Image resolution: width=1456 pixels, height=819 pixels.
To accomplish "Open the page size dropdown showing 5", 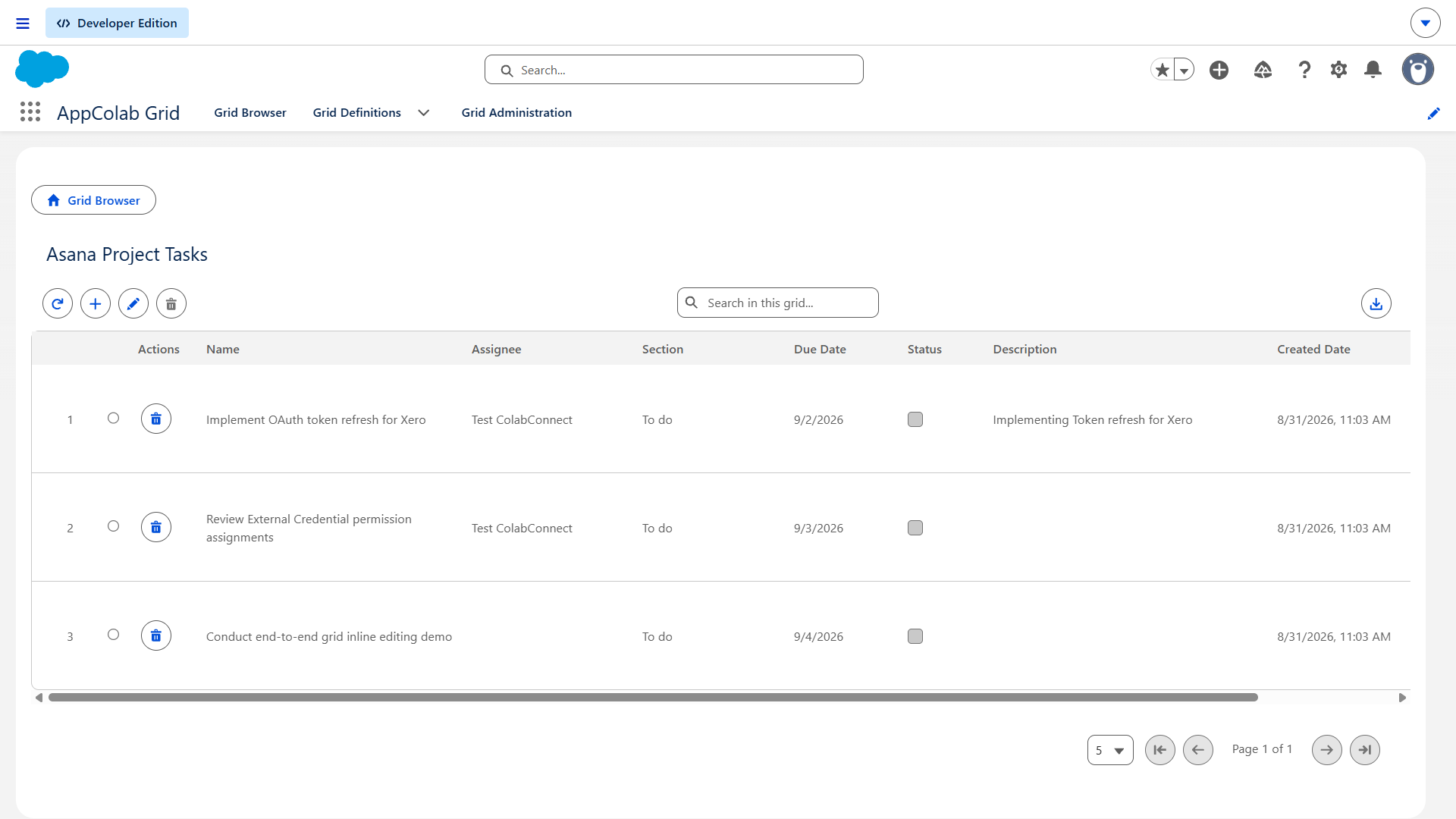I will tap(1110, 750).
